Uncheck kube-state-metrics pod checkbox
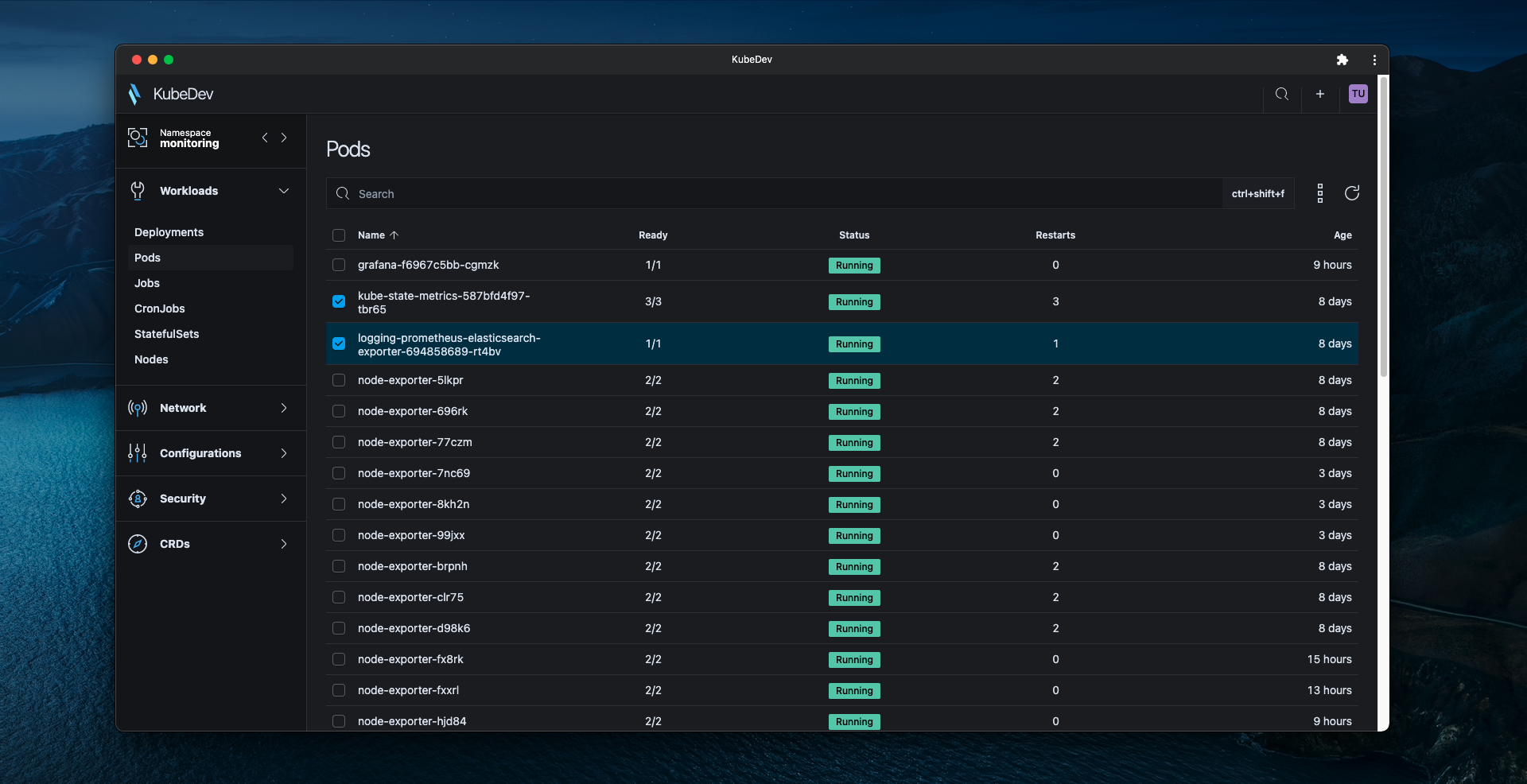1527x784 pixels. [x=339, y=301]
